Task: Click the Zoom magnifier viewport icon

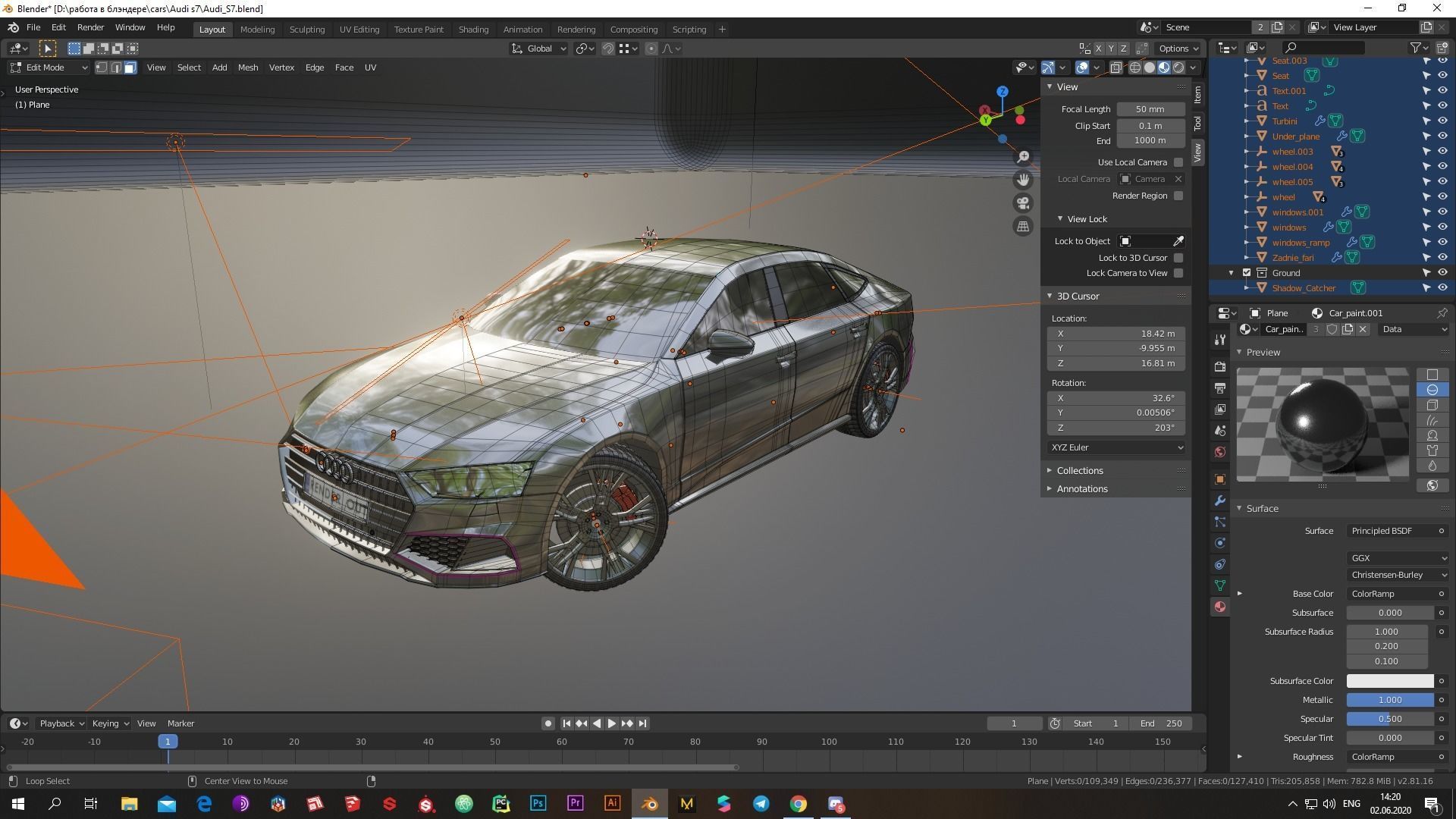Action: (1023, 157)
